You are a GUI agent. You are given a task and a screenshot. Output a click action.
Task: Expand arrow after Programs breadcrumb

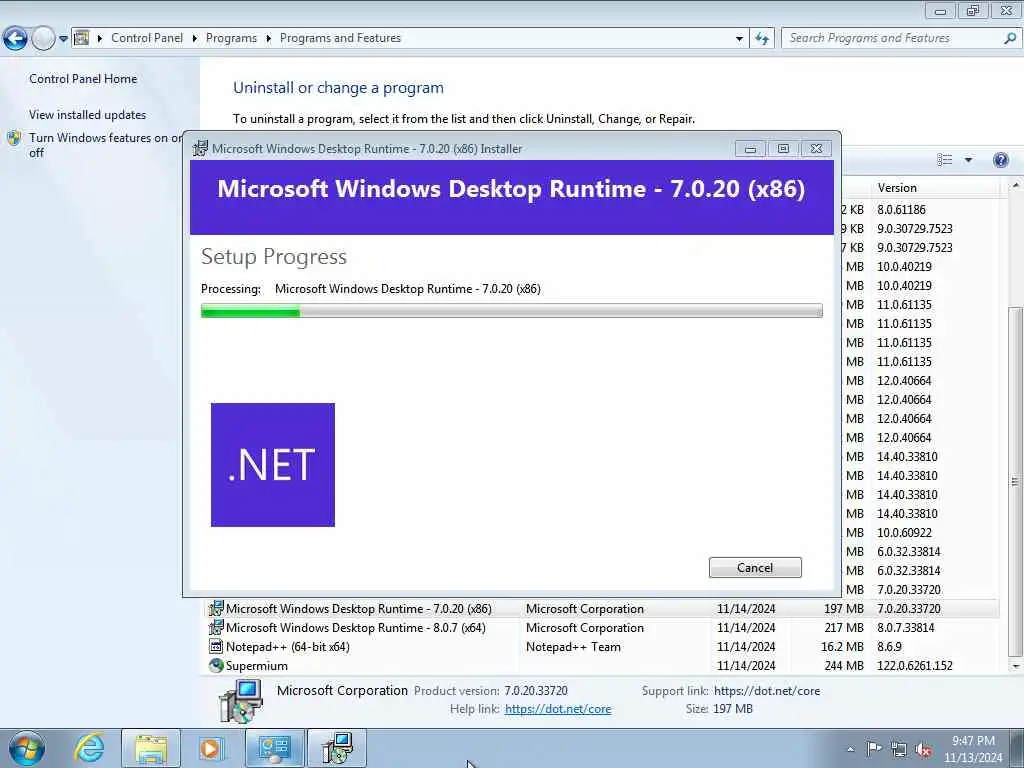click(x=268, y=39)
